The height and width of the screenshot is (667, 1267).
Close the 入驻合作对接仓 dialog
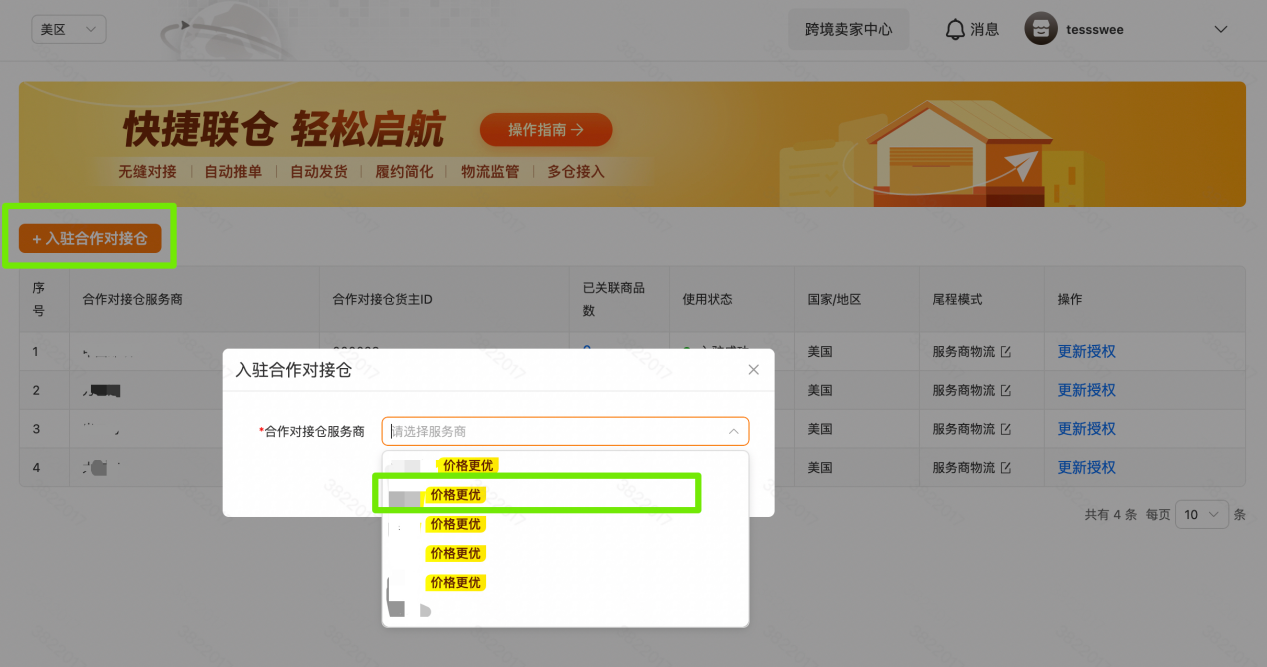point(753,369)
